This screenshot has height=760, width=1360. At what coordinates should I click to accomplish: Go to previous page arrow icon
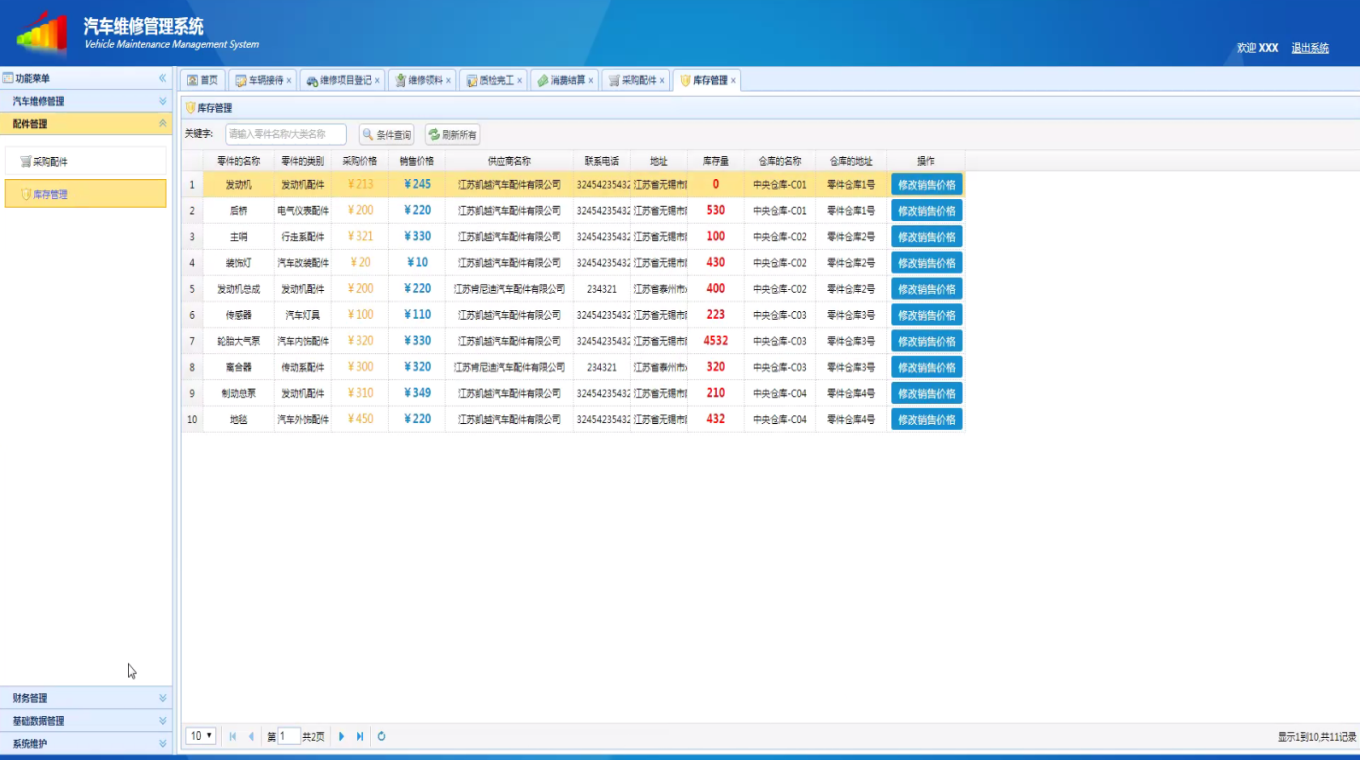tap(251, 736)
